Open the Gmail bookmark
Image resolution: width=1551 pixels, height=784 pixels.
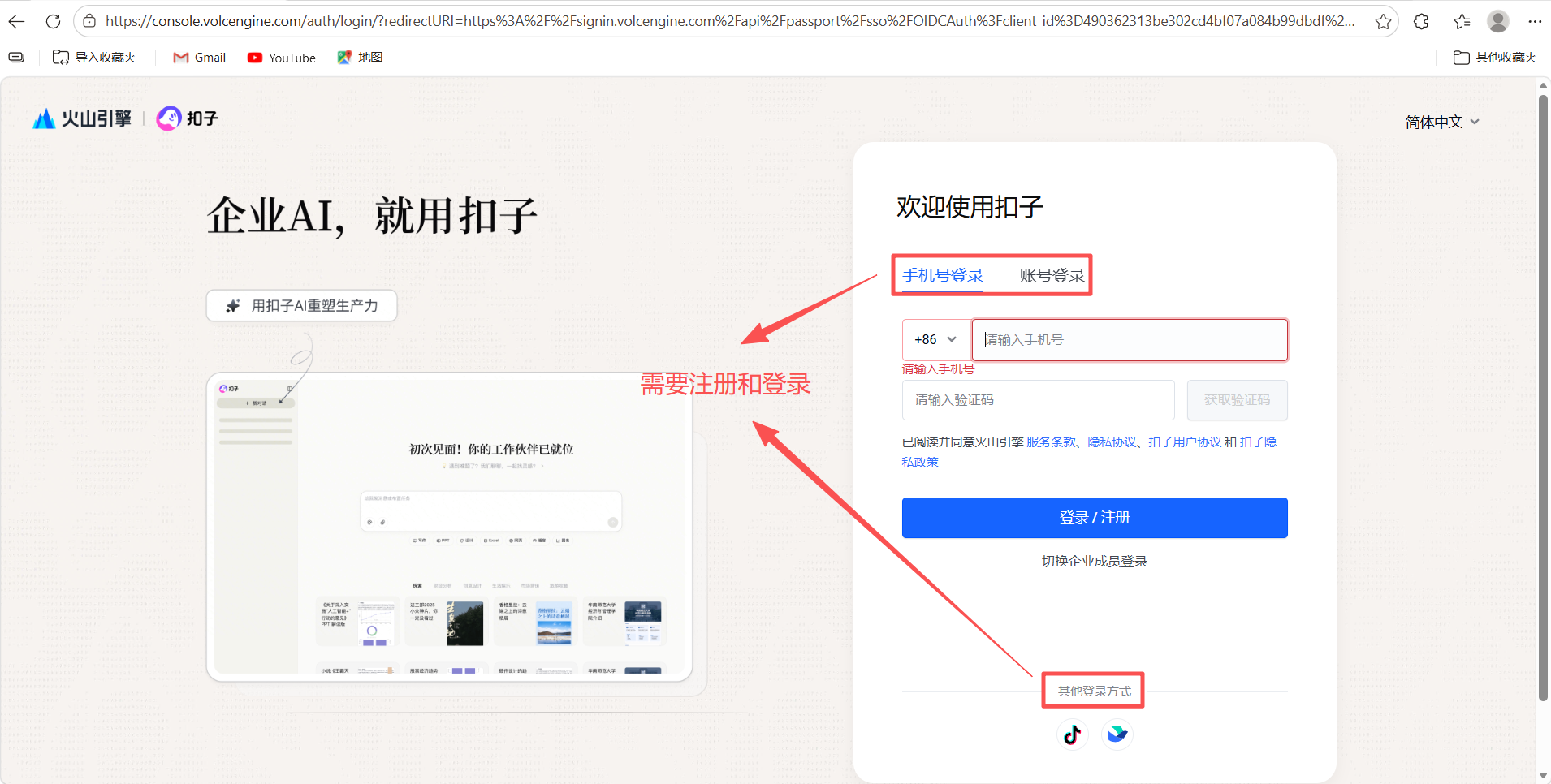tap(200, 57)
